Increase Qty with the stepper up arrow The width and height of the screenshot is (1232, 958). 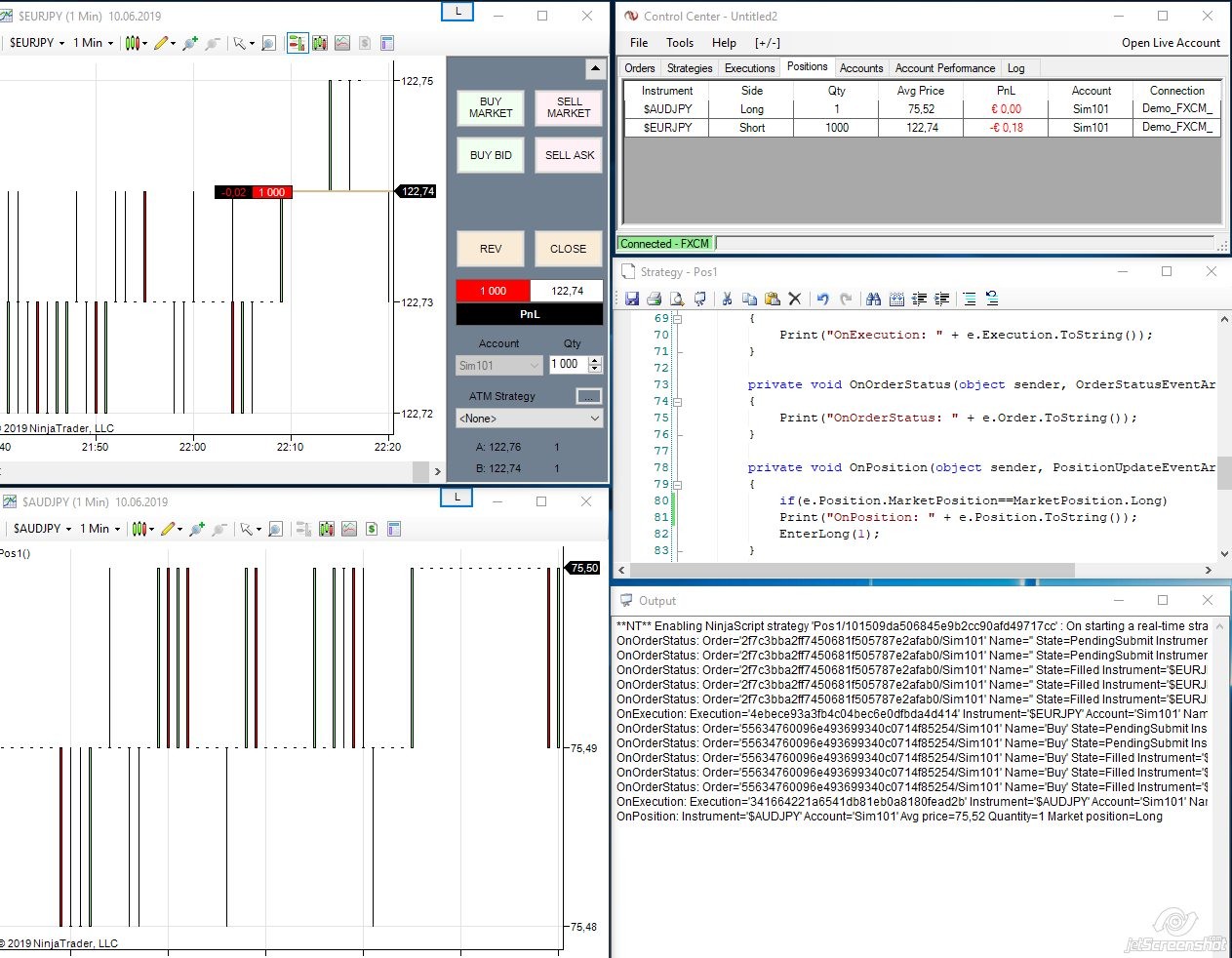(595, 360)
